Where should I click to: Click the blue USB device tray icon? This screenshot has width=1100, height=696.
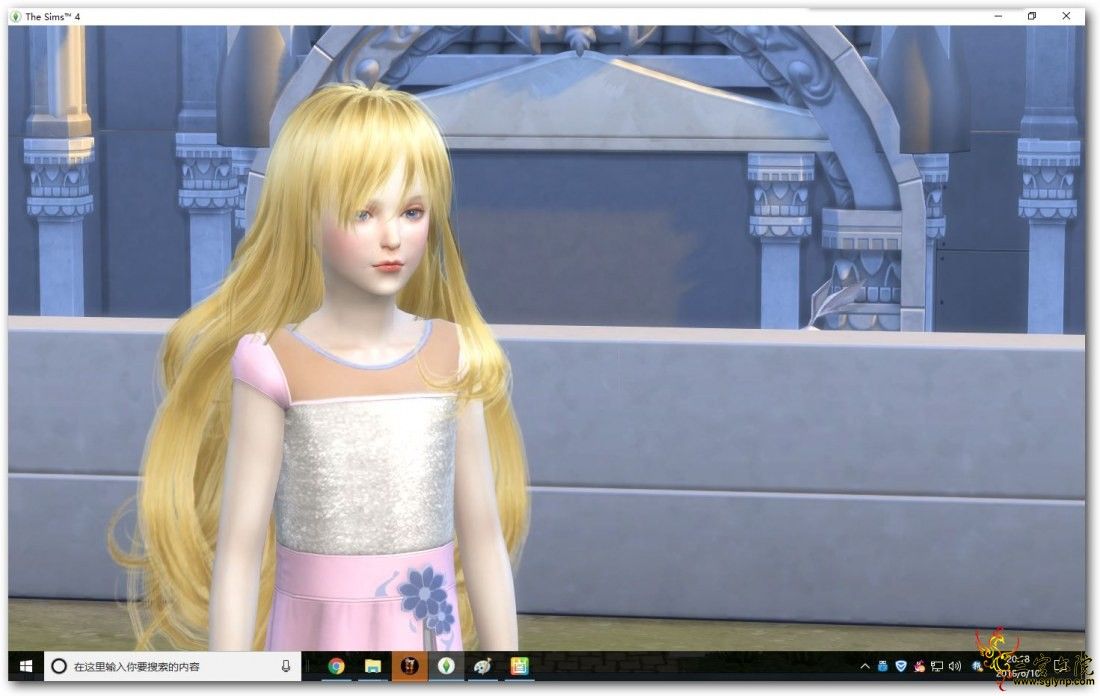pyautogui.click(x=883, y=666)
